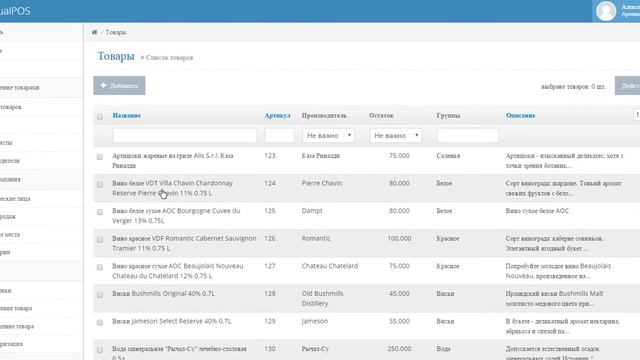Screen dimensions: 640x360
Task: Check the Jameson Select Reserve row
Action: [x=100, y=322]
